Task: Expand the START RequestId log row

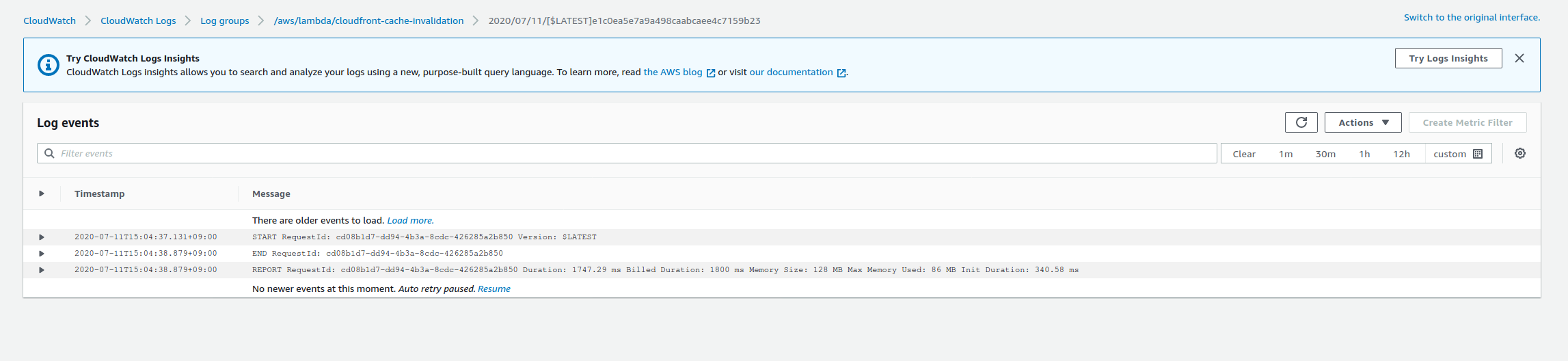Action: click(42, 237)
